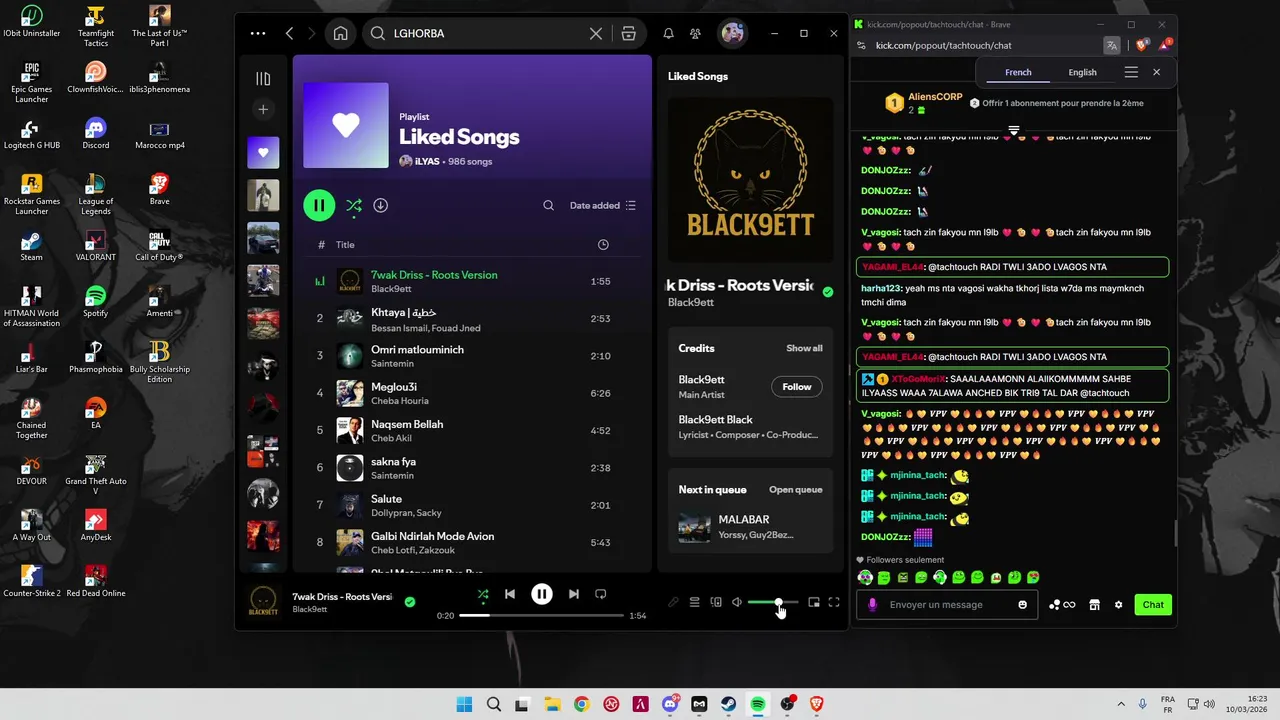Open Connect to a device icon
The height and width of the screenshot is (720, 1280).
click(x=716, y=602)
